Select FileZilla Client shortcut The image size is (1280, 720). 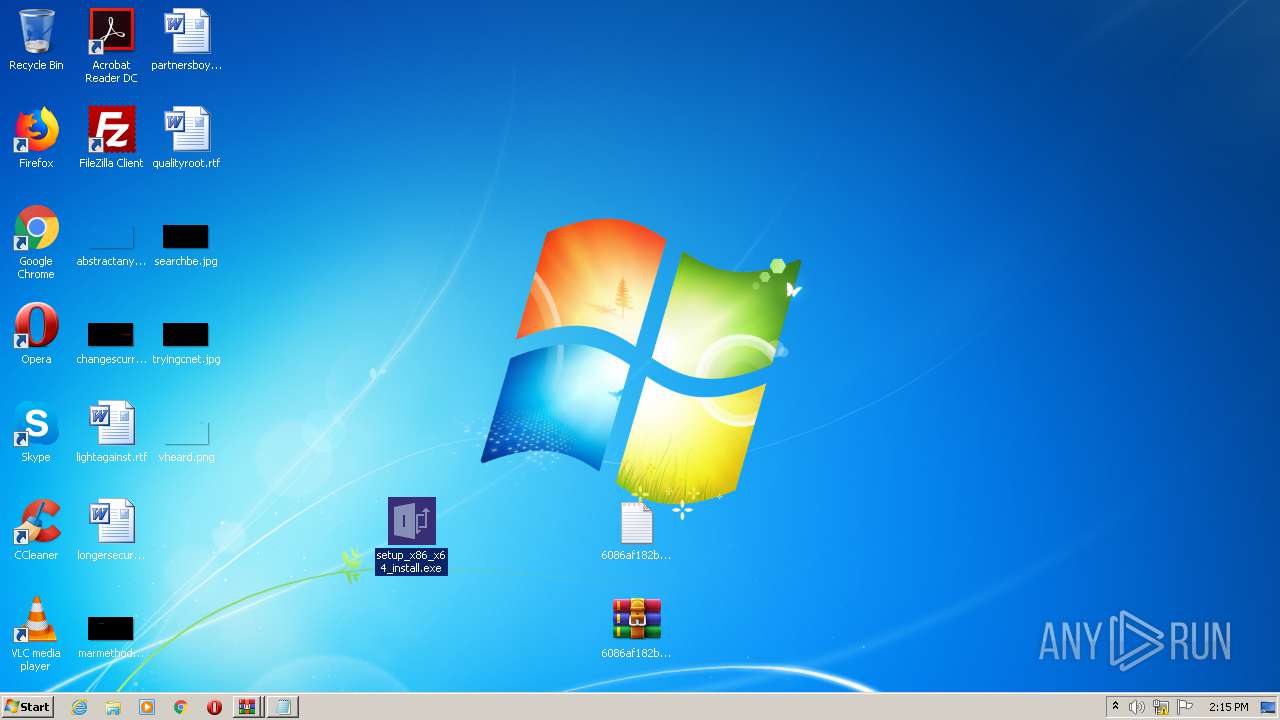pyautogui.click(x=111, y=138)
